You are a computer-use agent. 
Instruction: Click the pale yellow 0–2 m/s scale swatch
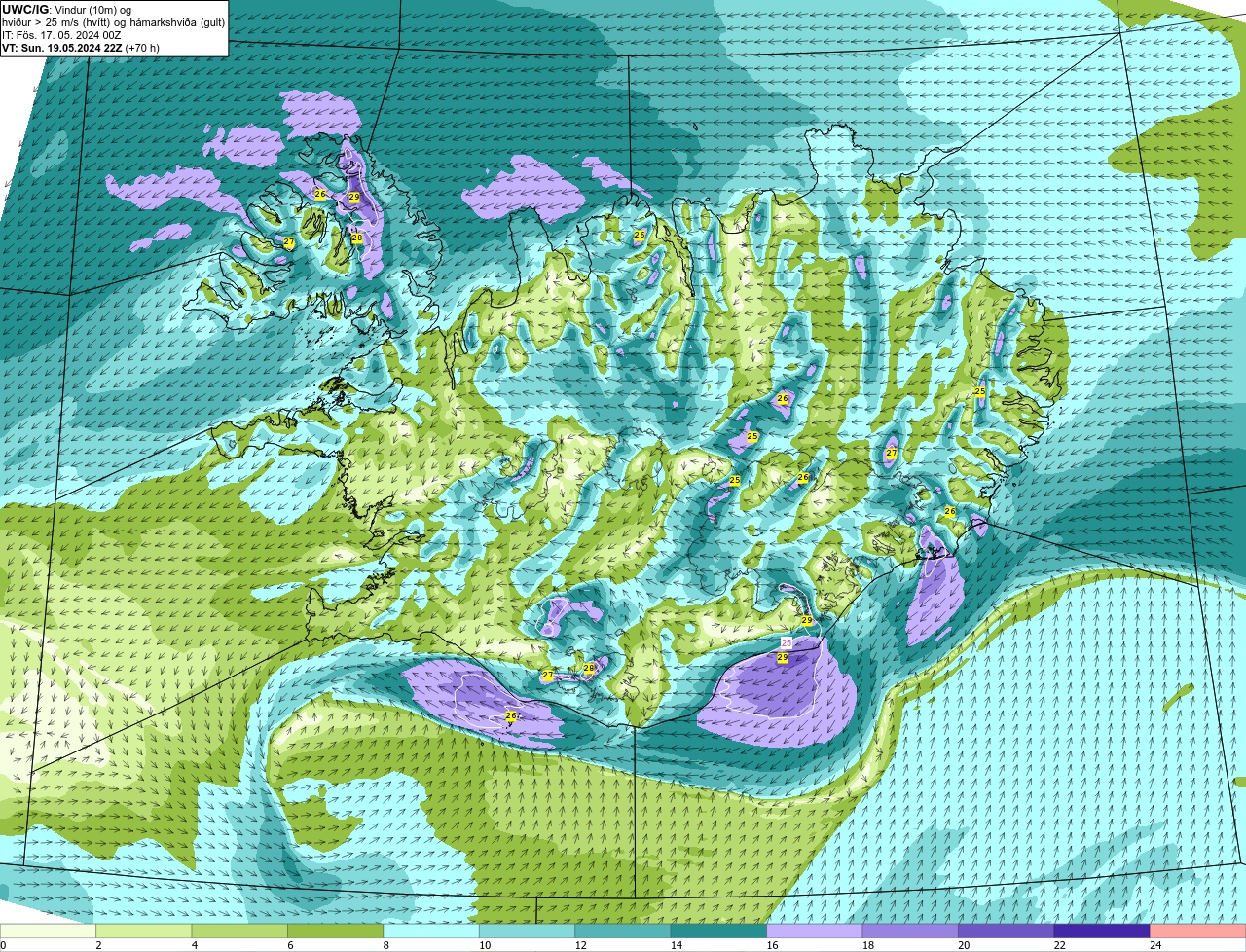click(48, 932)
